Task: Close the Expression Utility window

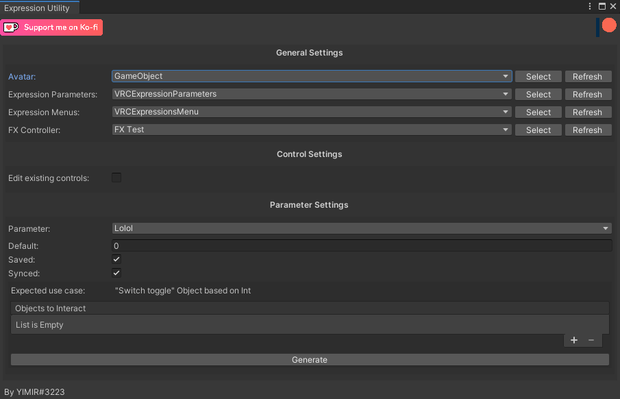Action: pyautogui.click(x=613, y=6)
